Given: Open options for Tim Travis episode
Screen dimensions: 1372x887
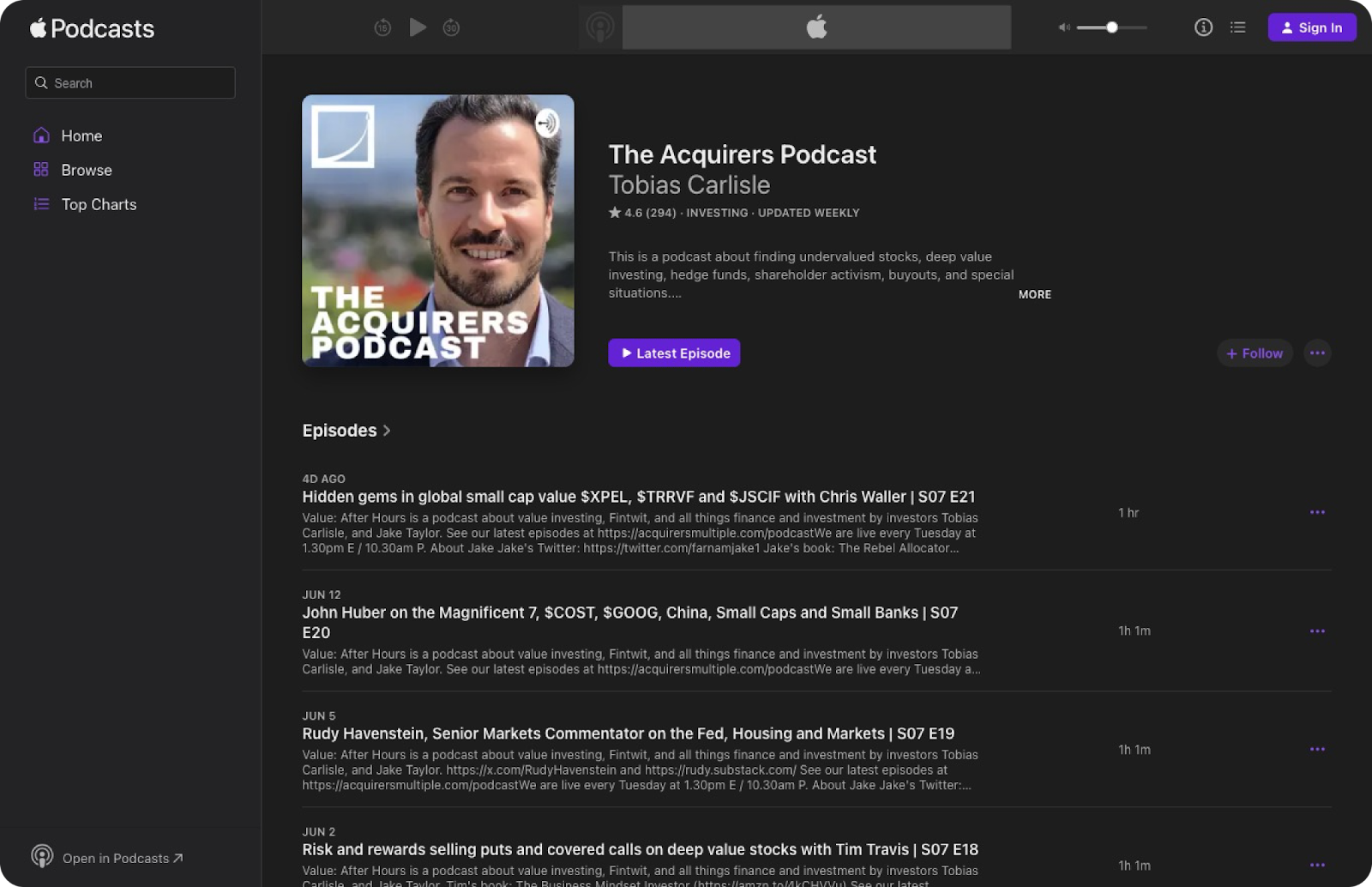Looking at the screenshot, I should pyautogui.click(x=1317, y=866).
